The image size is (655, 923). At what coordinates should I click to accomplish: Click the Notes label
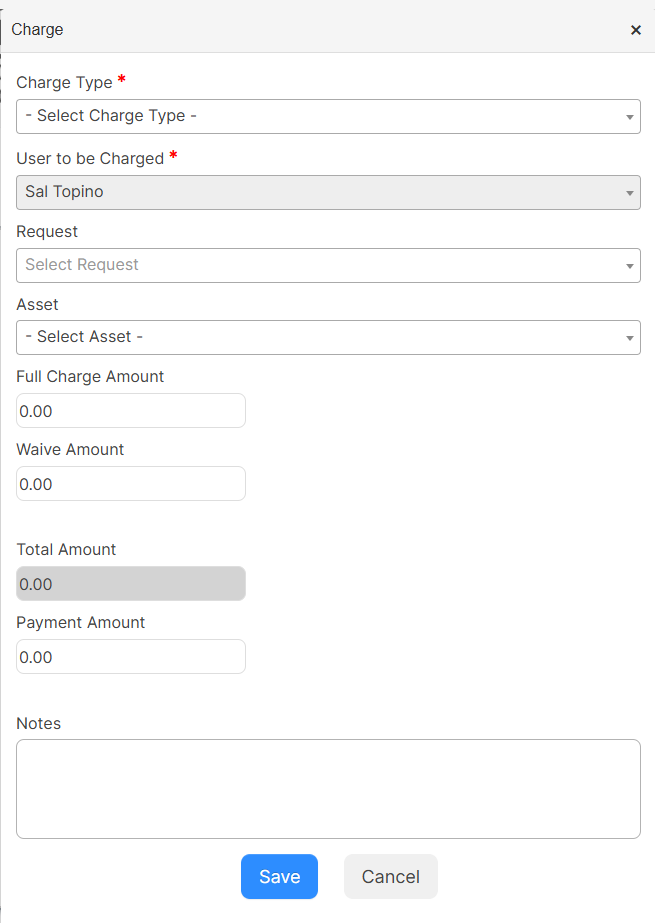(x=38, y=723)
